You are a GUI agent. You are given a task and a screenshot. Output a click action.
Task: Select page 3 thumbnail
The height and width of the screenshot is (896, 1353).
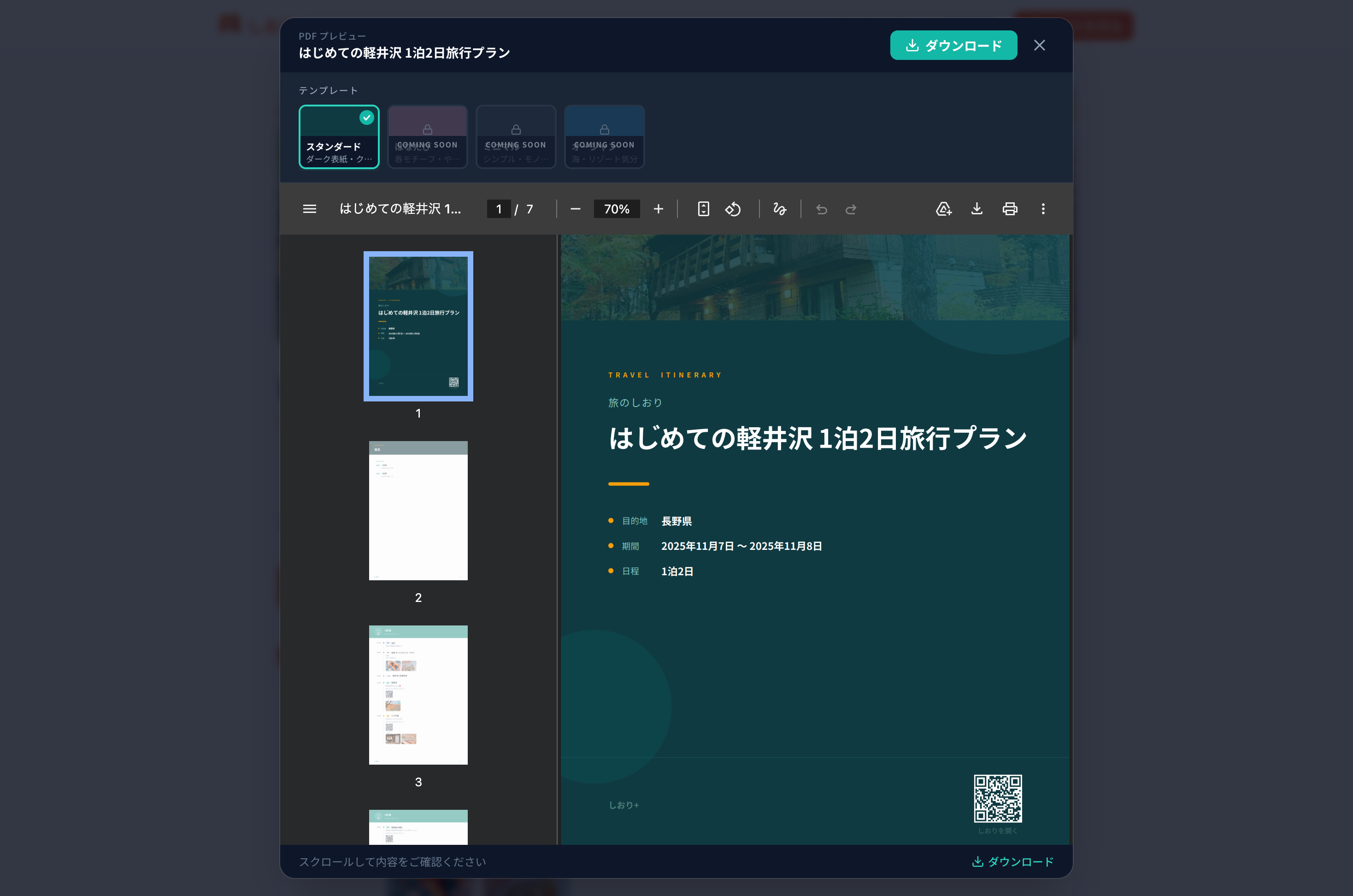click(418, 695)
